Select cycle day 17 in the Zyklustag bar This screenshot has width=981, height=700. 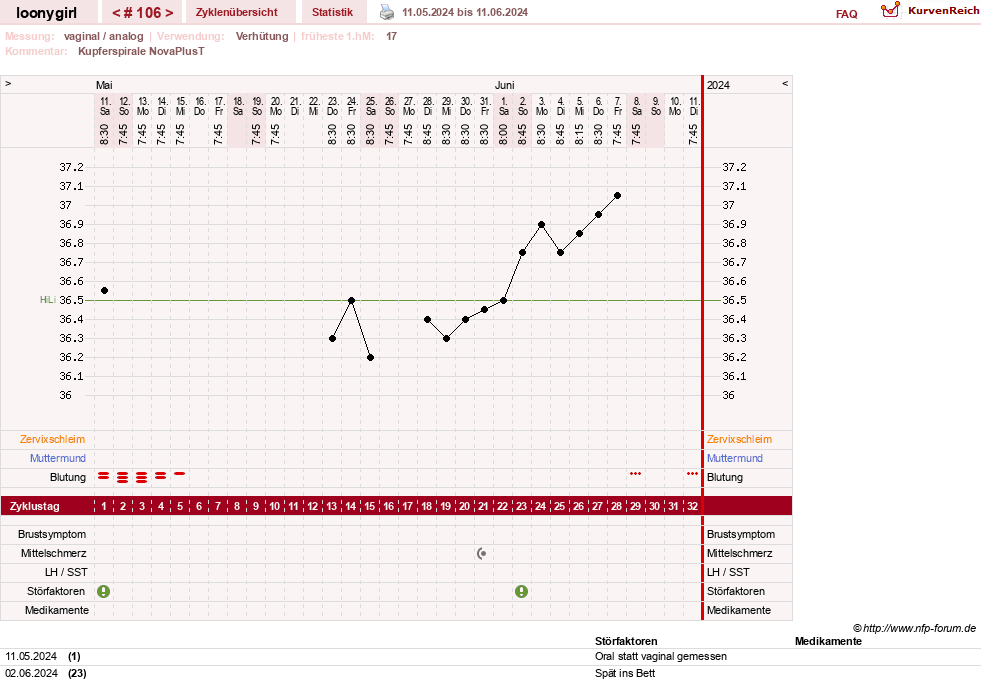[407, 506]
